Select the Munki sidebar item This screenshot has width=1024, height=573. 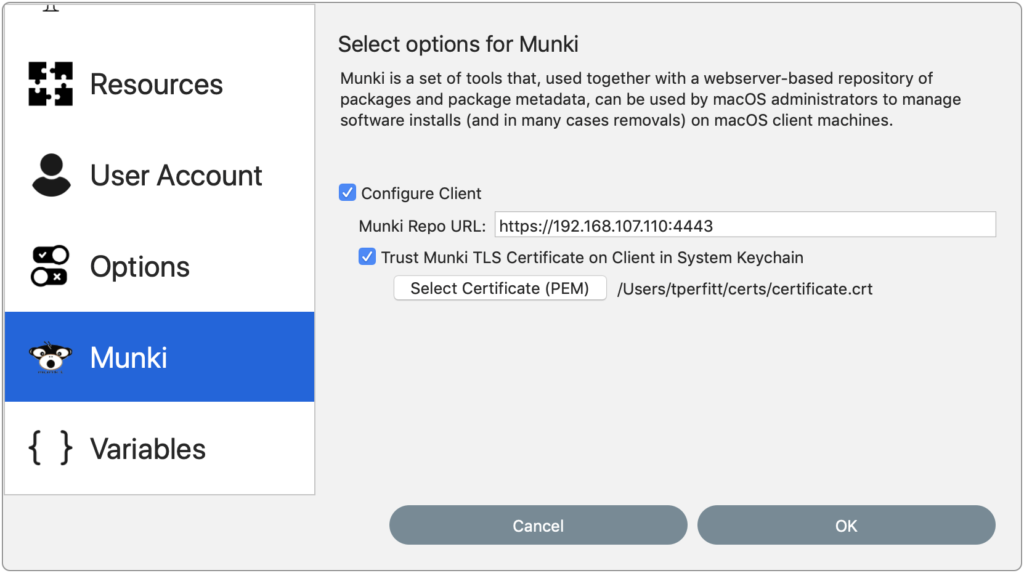click(159, 357)
